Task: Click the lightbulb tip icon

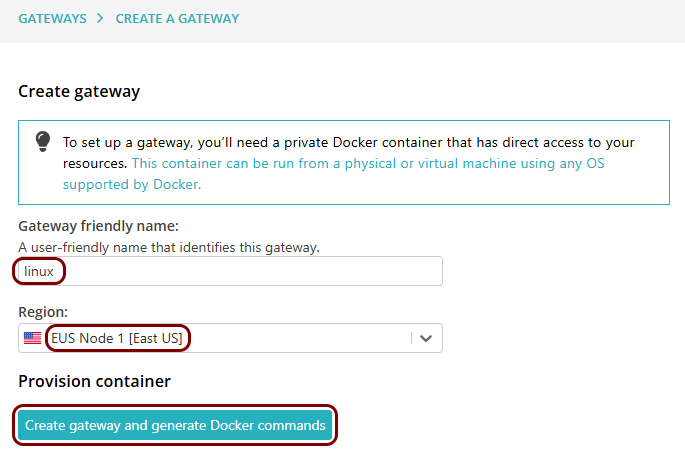Action: (x=43, y=142)
